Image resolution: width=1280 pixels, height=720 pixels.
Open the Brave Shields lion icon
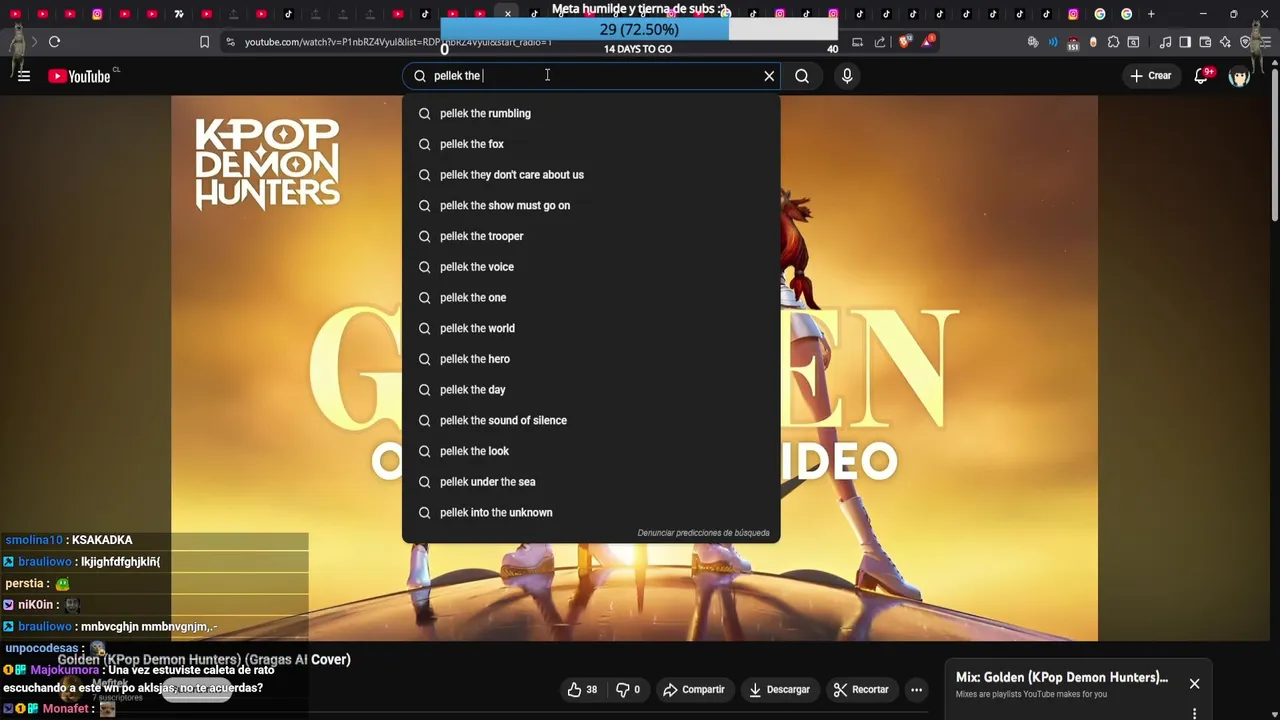coord(905,42)
